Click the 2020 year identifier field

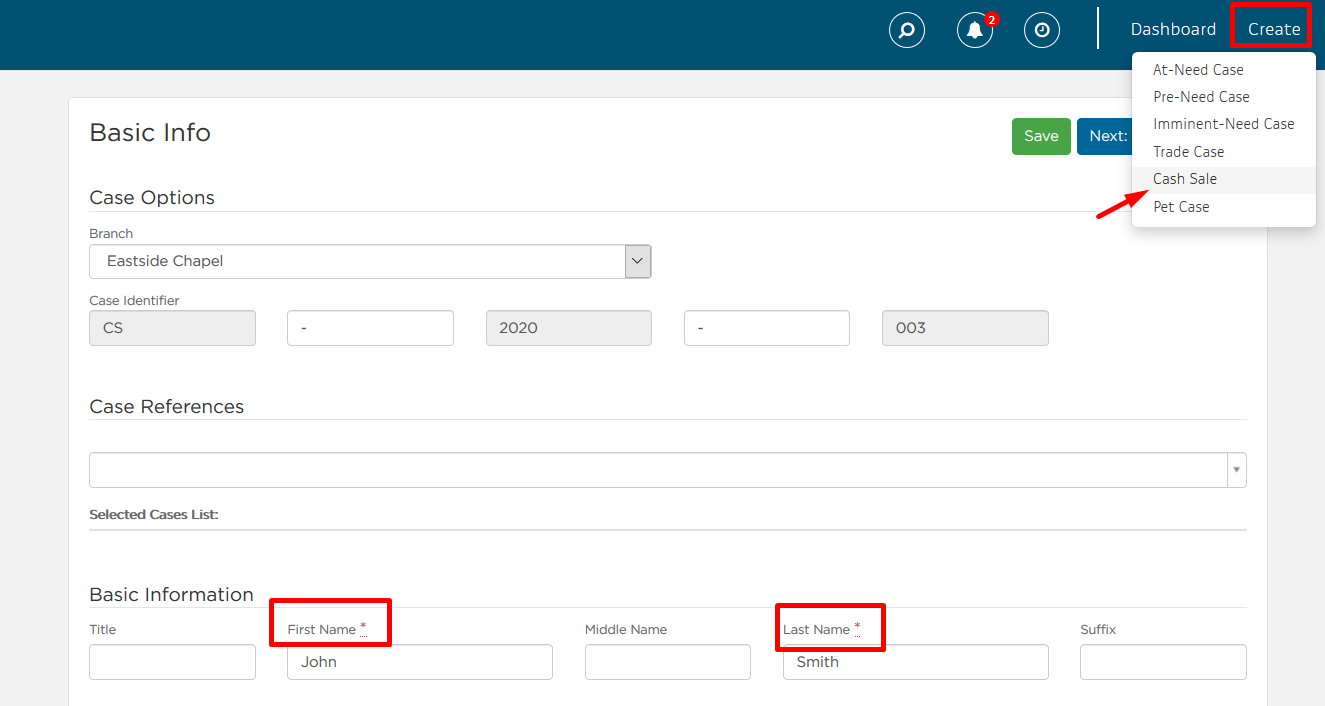pyautogui.click(x=569, y=328)
